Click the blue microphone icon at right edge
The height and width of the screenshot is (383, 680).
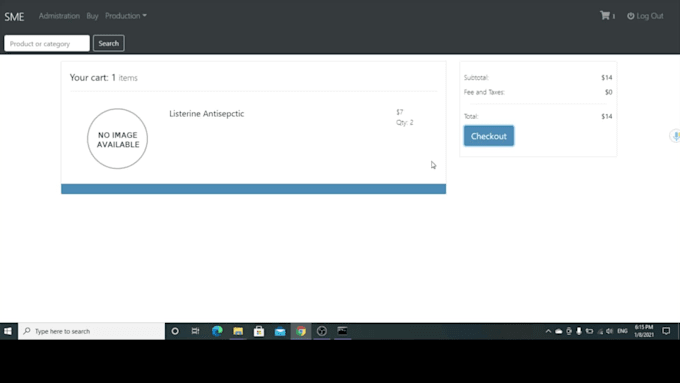click(x=675, y=136)
